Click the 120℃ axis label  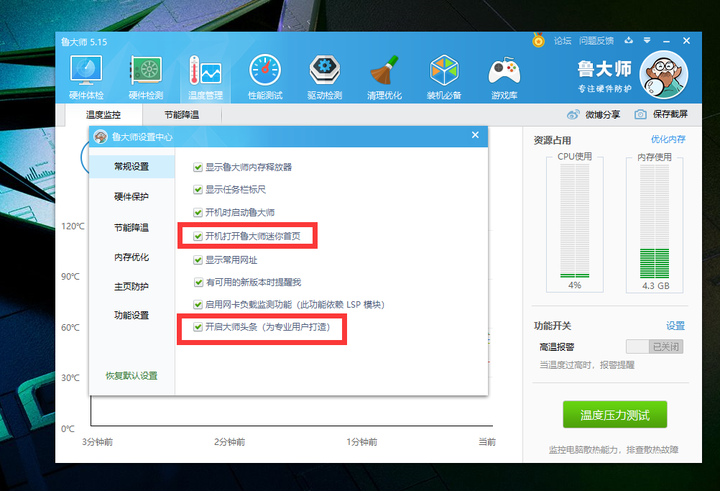pos(73,226)
